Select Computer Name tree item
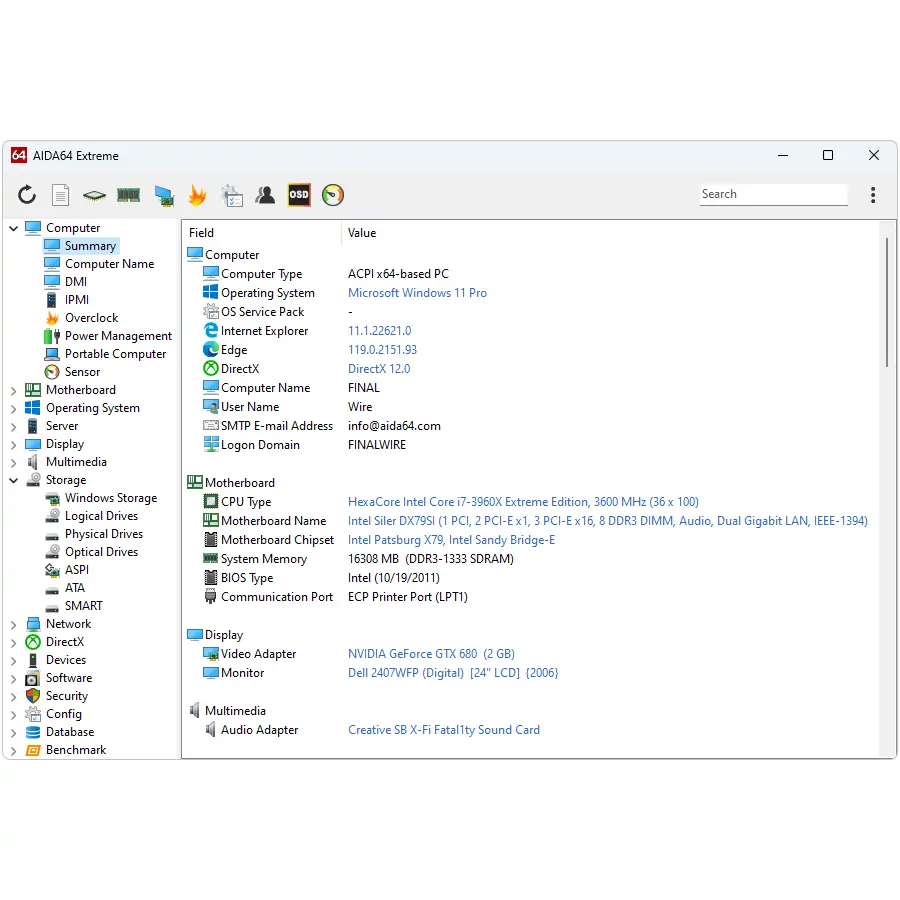Image resolution: width=900 pixels, height=900 pixels. tap(99, 263)
